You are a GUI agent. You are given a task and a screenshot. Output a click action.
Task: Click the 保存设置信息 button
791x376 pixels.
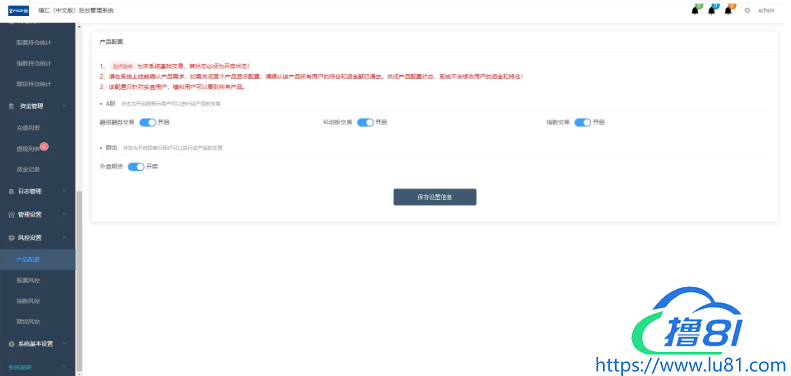click(435, 197)
